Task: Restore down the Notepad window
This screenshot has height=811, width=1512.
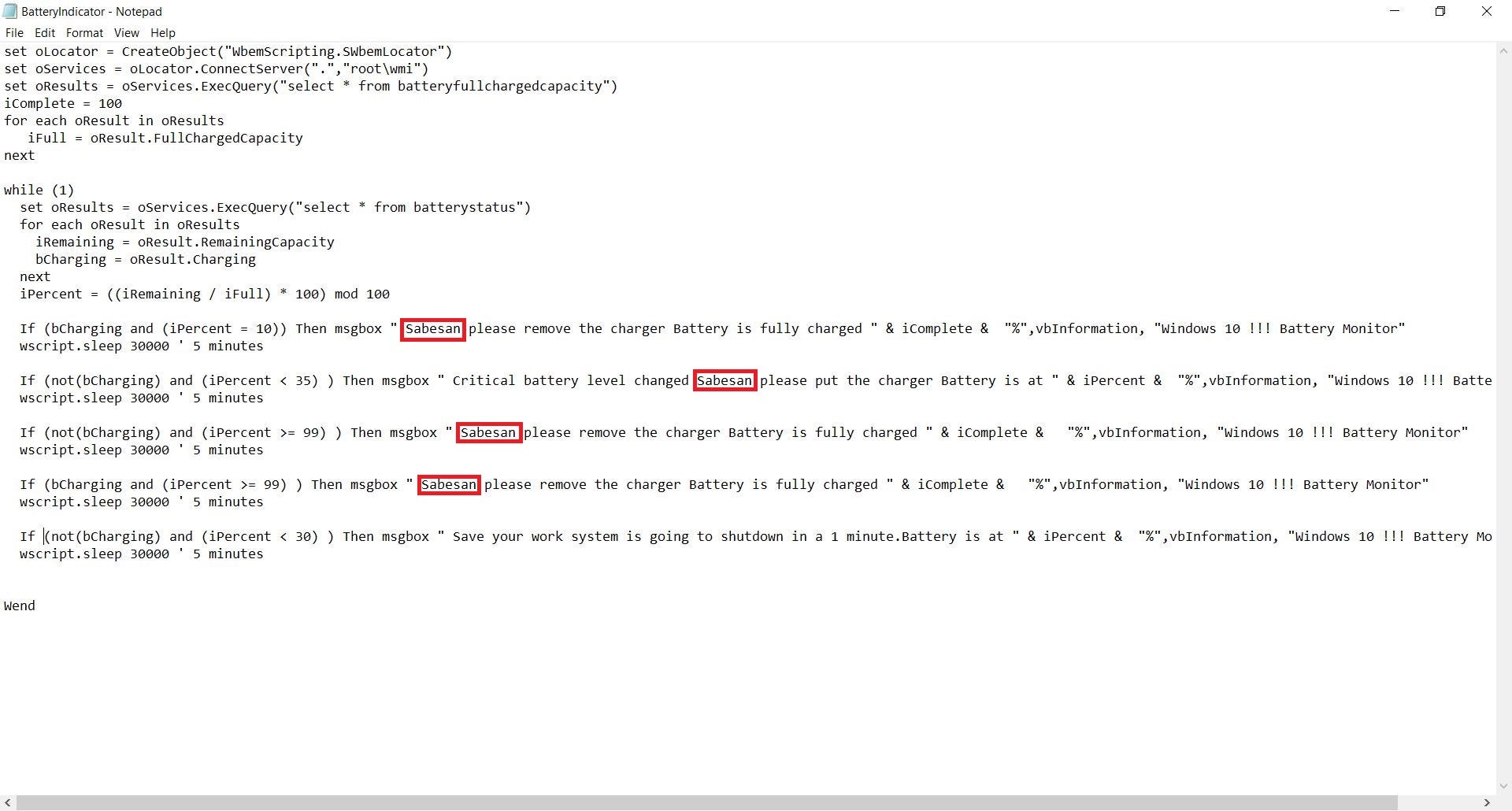Action: (1440, 12)
